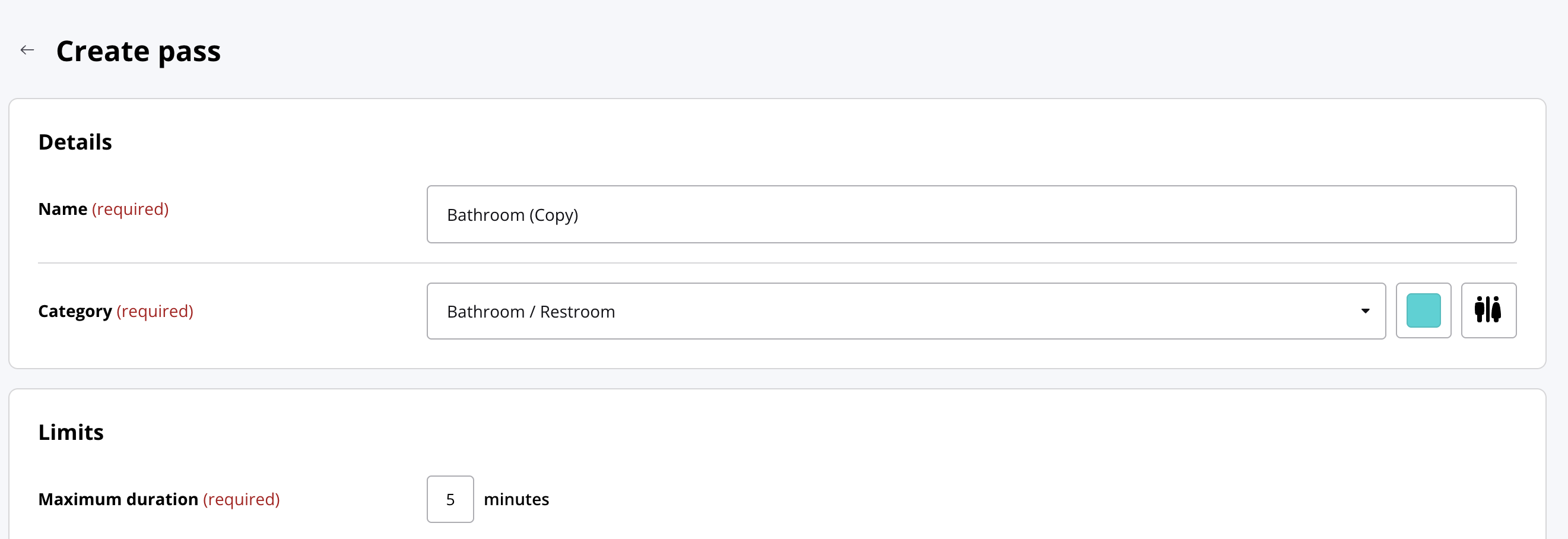Expand the Category dropdown caret arrow
The image size is (1568, 539).
click(1365, 310)
